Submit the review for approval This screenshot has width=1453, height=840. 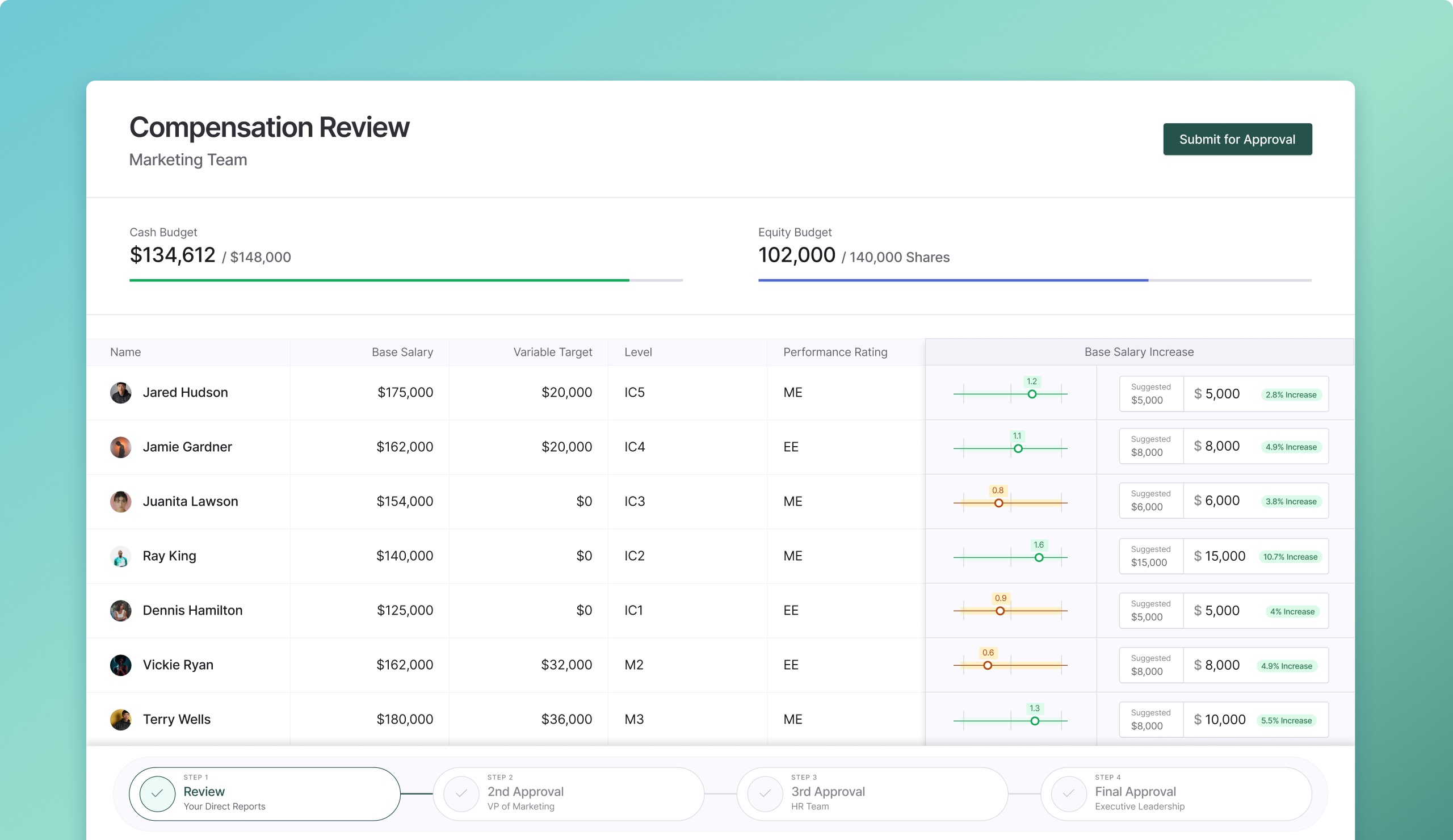coord(1237,139)
